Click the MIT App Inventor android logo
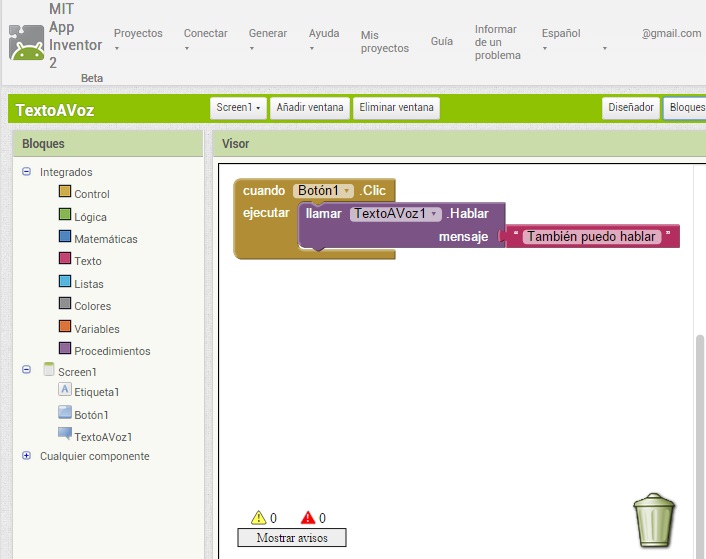Screen dimensions: 706x559 click(x=27, y=43)
